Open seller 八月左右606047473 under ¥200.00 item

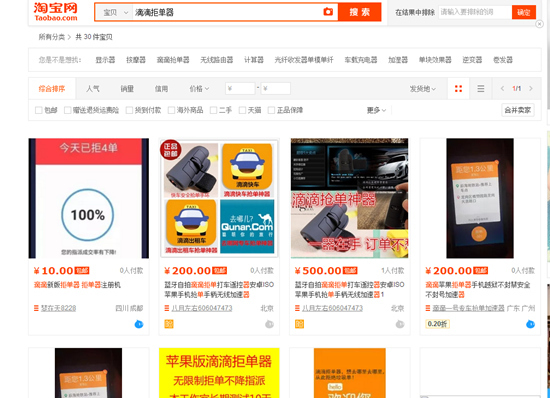(202, 308)
